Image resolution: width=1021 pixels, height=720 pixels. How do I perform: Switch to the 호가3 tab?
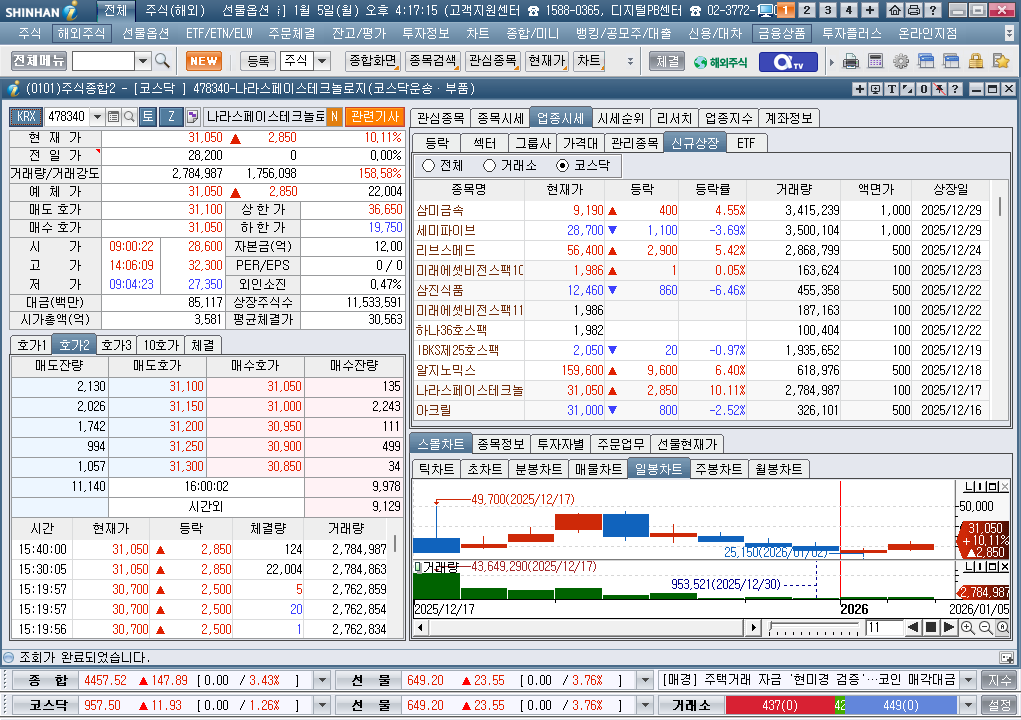coord(117,345)
